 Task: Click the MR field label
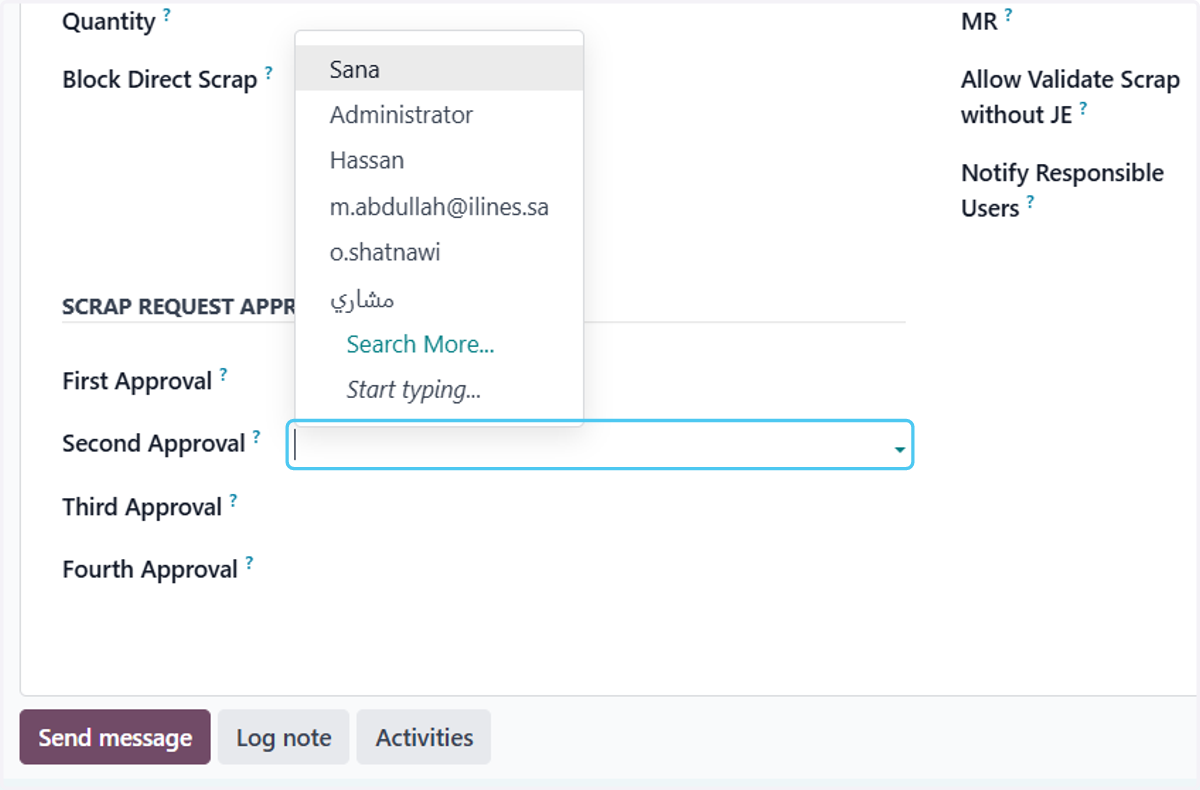point(979,21)
